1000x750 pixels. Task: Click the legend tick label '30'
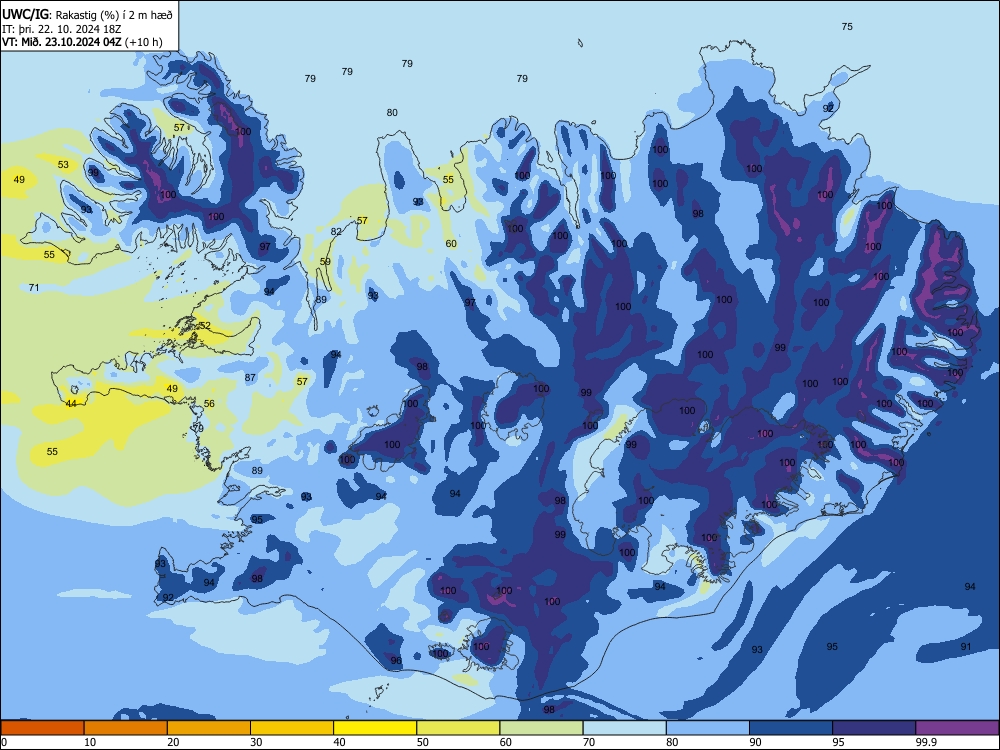256,742
